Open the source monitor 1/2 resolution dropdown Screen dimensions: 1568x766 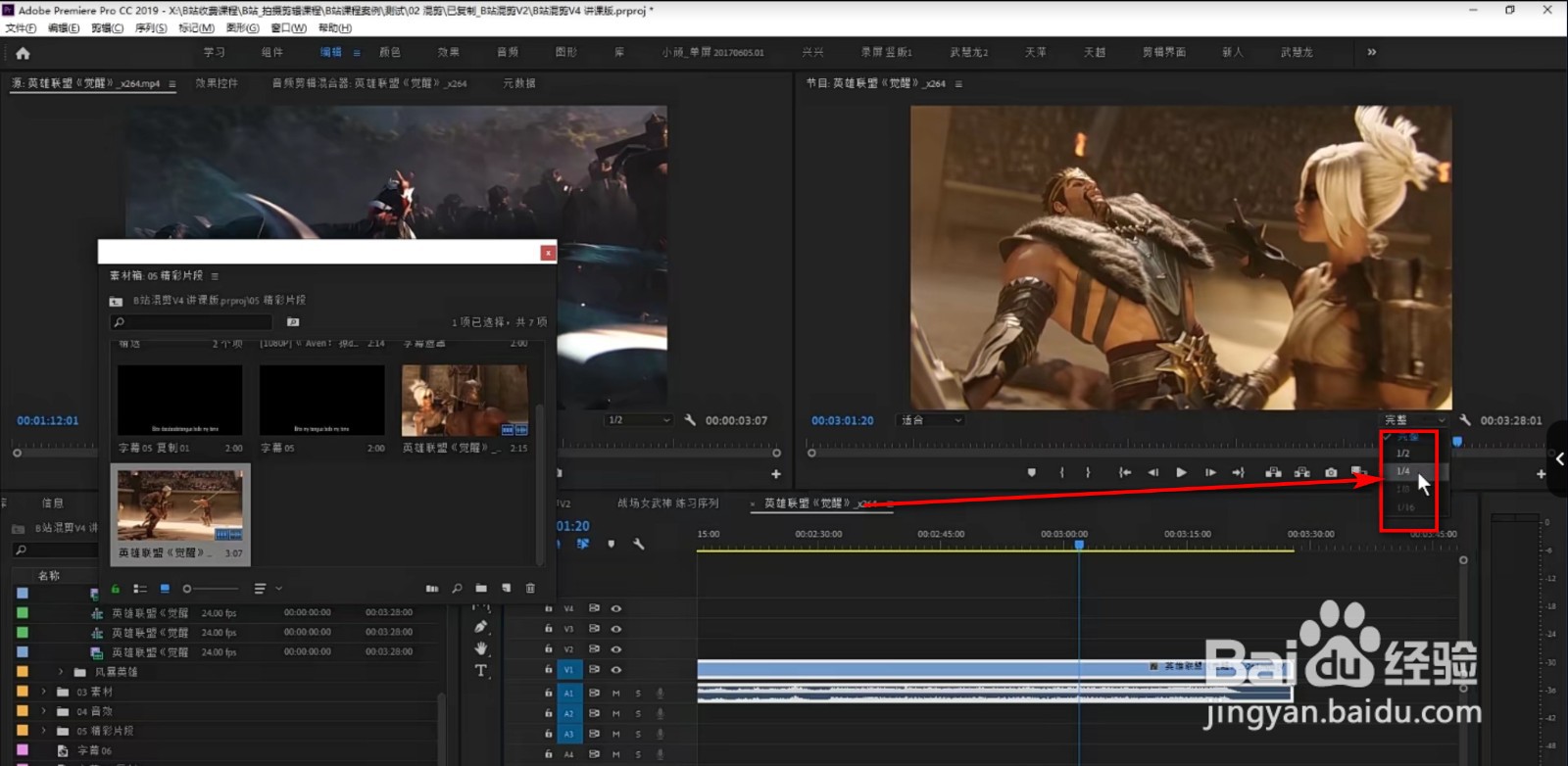[x=639, y=420]
